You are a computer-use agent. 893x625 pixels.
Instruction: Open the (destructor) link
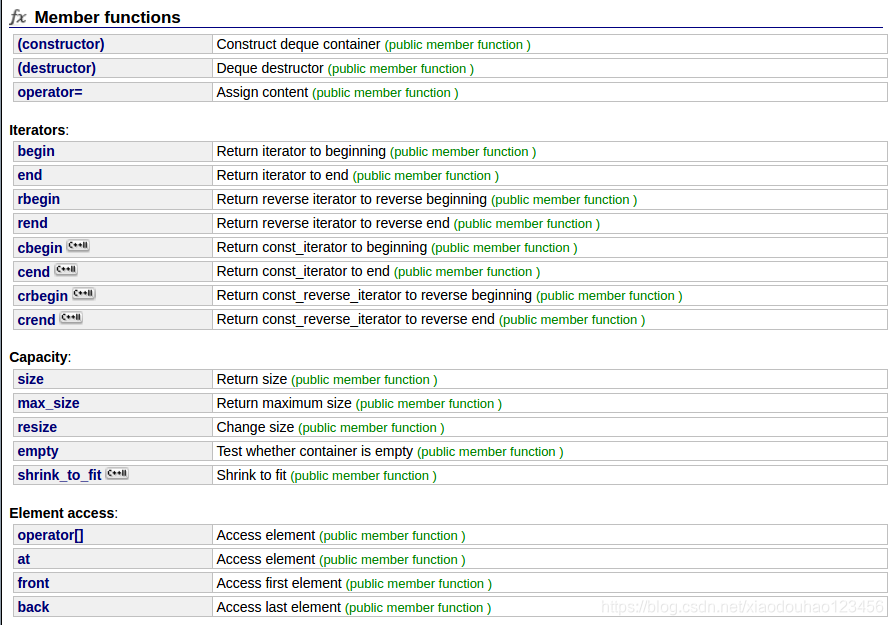[56, 68]
